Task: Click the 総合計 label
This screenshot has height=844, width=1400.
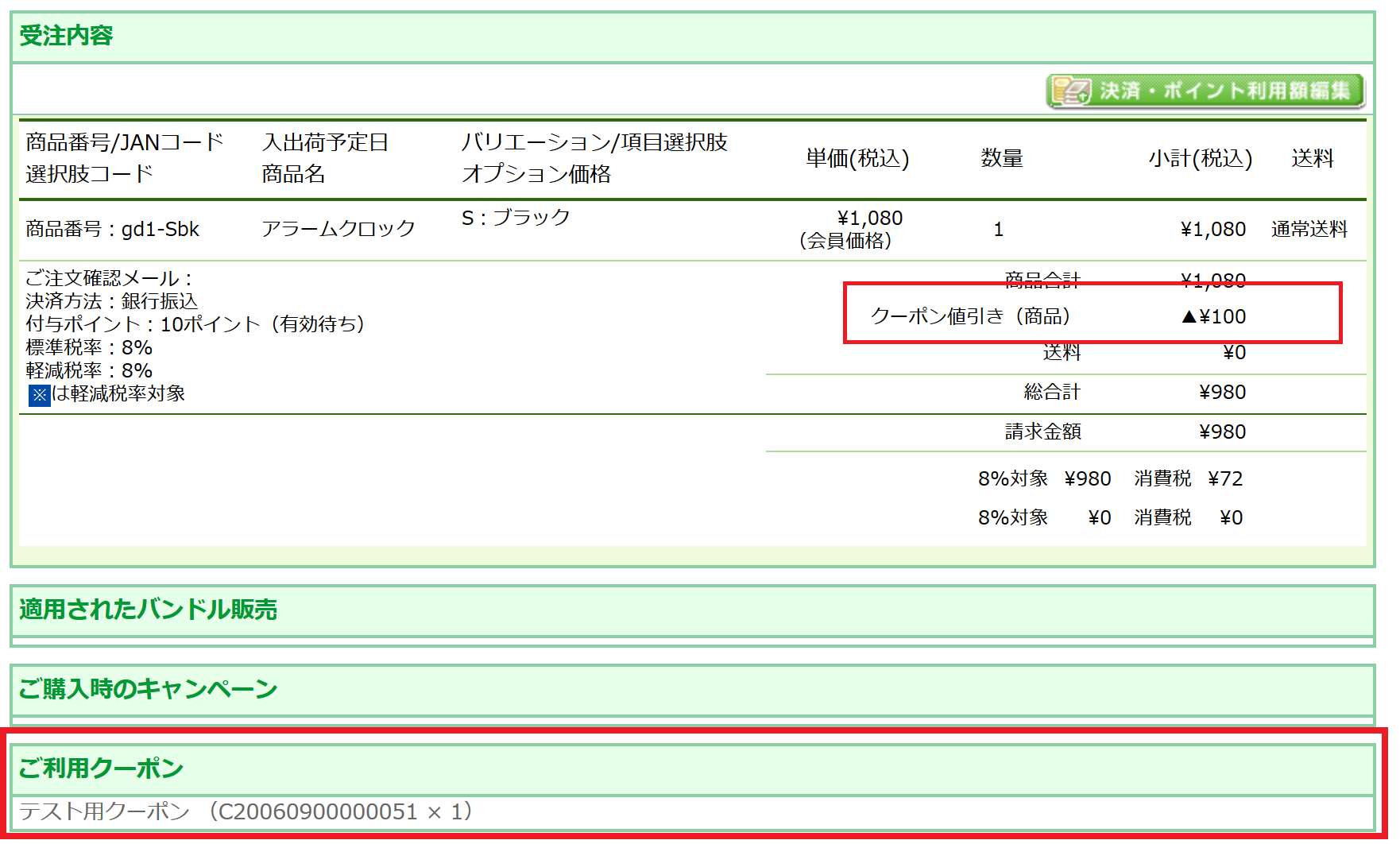Action: [1052, 393]
